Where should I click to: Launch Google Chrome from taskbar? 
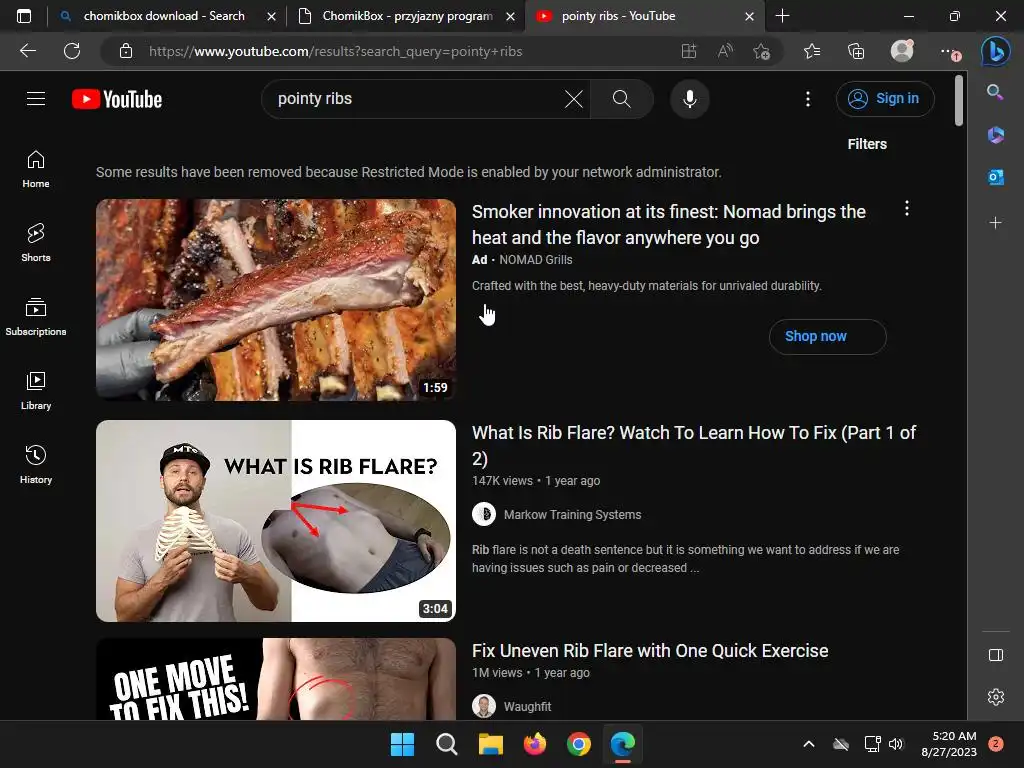[x=579, y=744]
